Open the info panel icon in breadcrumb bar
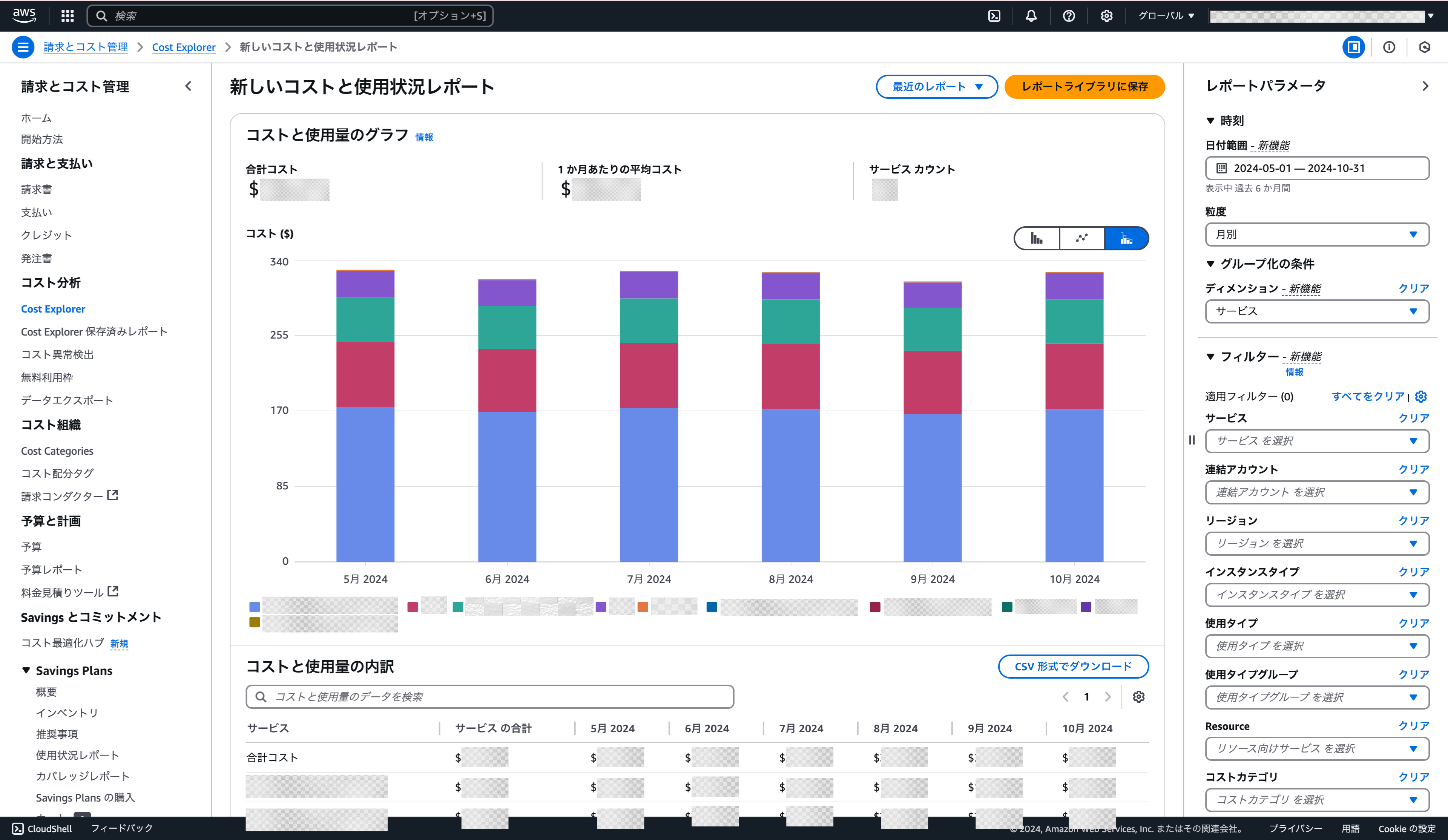The image size is (1448, 840). click(1389, 47)
